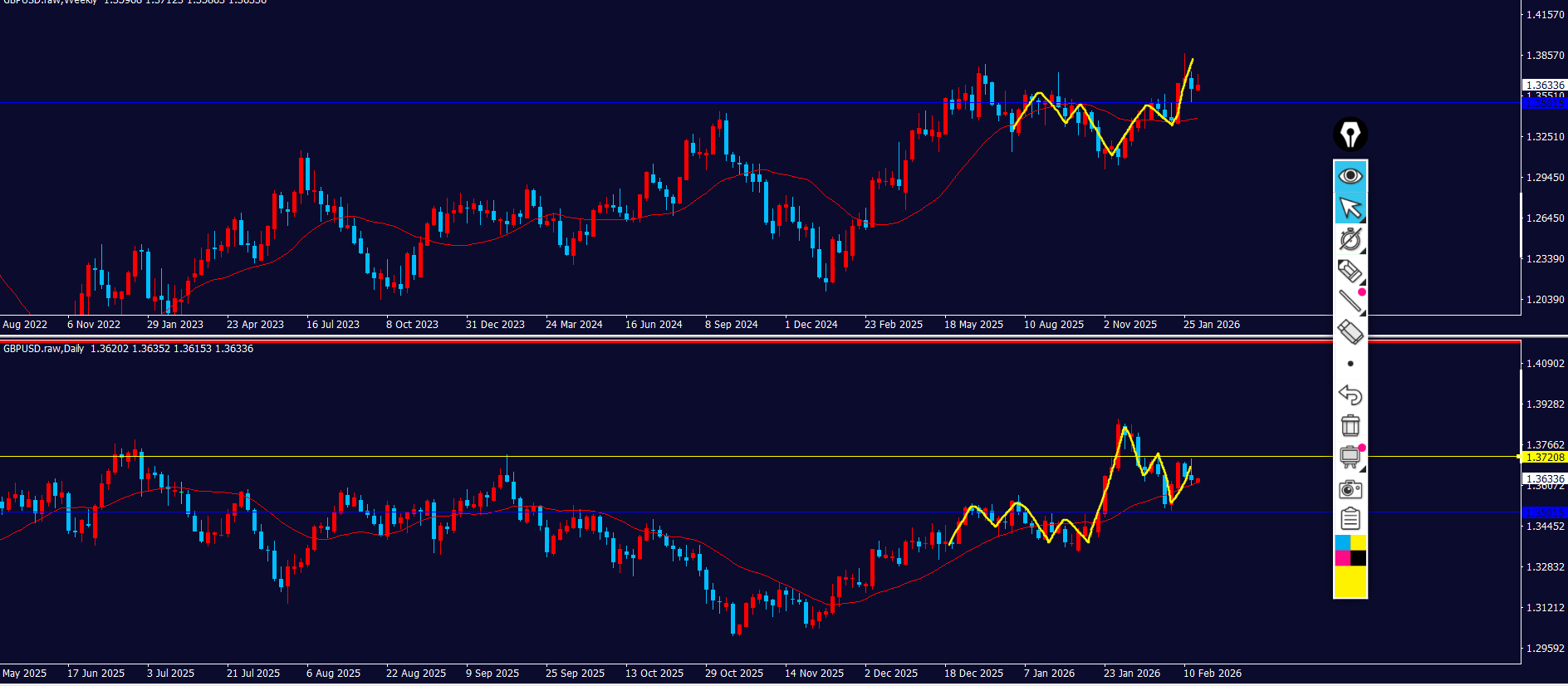
Task: Click the 25 Jan 2026 weekly date label
Action: pyautogui.click(x=1211, y=325)
